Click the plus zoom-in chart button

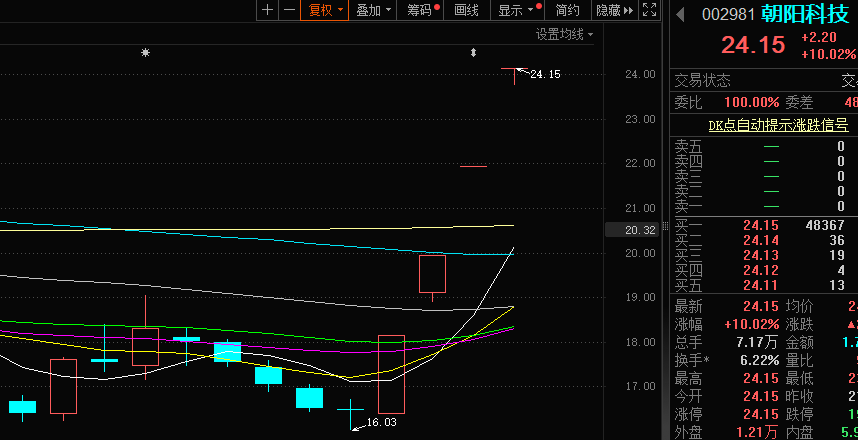267,10
